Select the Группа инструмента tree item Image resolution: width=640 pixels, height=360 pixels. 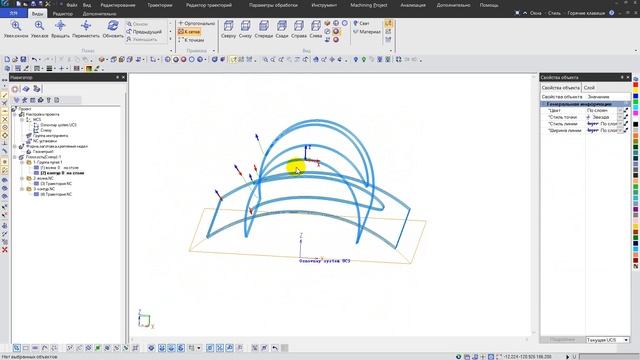[x=50, y=136]
